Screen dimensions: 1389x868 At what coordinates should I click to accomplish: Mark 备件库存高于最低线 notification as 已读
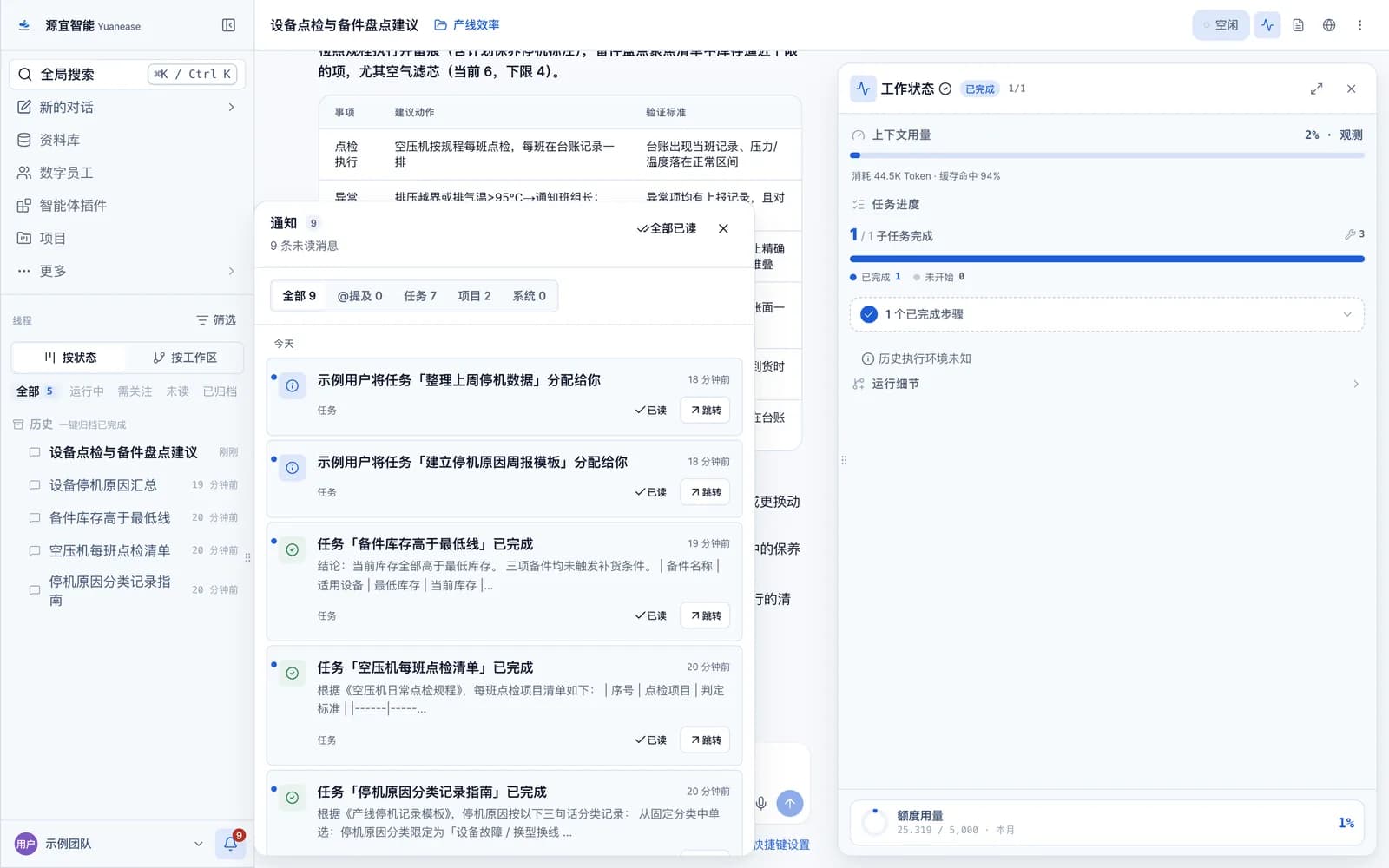tap(651, 615)
